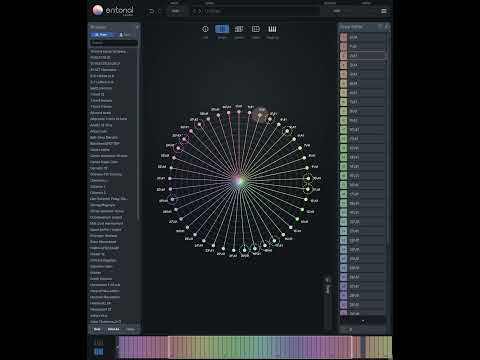Open the hamburger main menu
Image resolution: width=480 pixels, height=360 pixels.
pos(384,11)
